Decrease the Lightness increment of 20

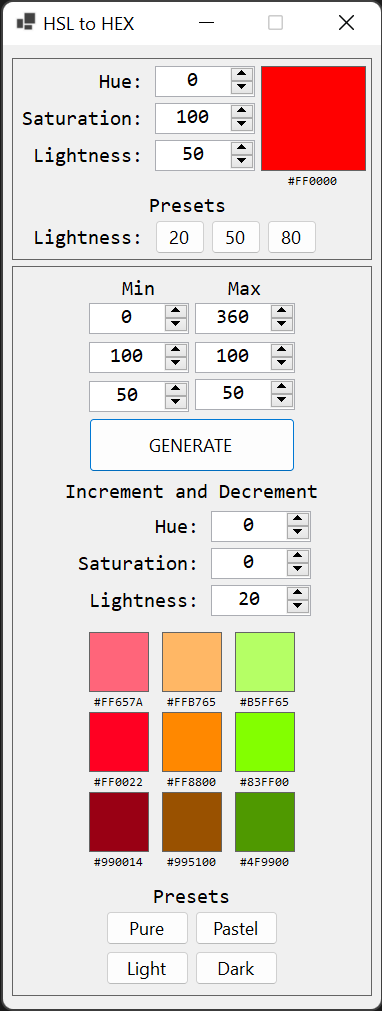coord(298,607)
